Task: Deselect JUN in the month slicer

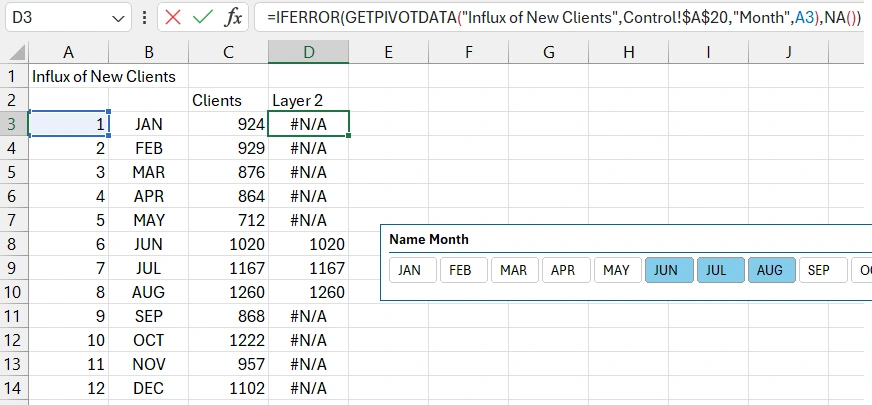Action: tap(667, 270)
